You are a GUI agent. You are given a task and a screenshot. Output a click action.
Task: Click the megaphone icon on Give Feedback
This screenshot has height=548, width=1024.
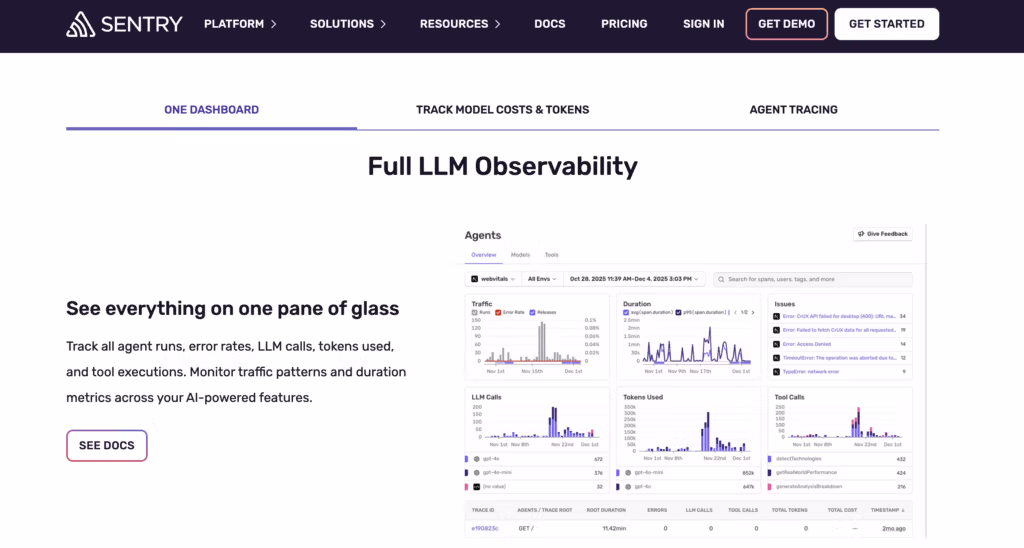[x=861, y=234]
